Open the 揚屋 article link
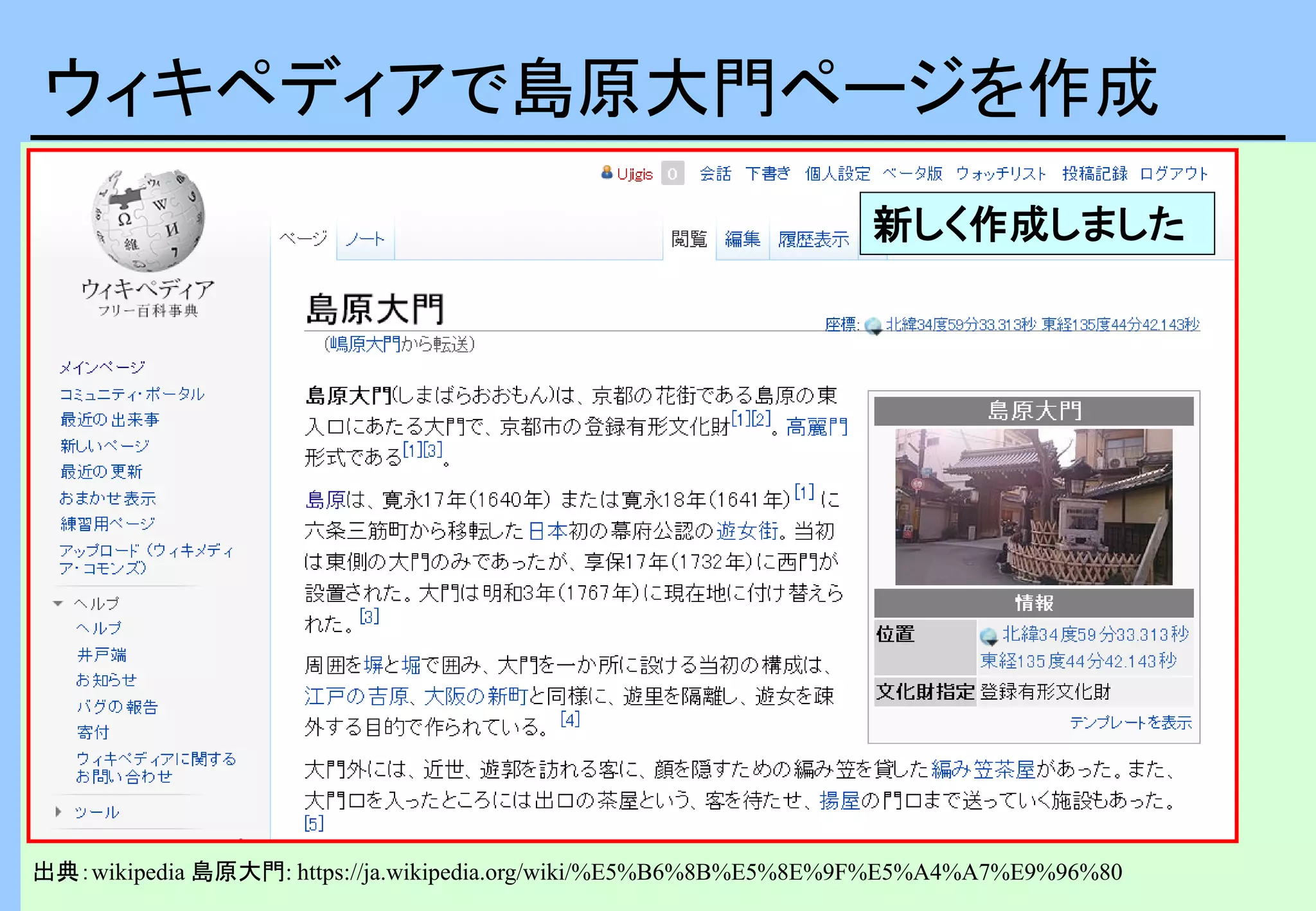The height and width of the screenshot is (911, 1316). point(840,800)
